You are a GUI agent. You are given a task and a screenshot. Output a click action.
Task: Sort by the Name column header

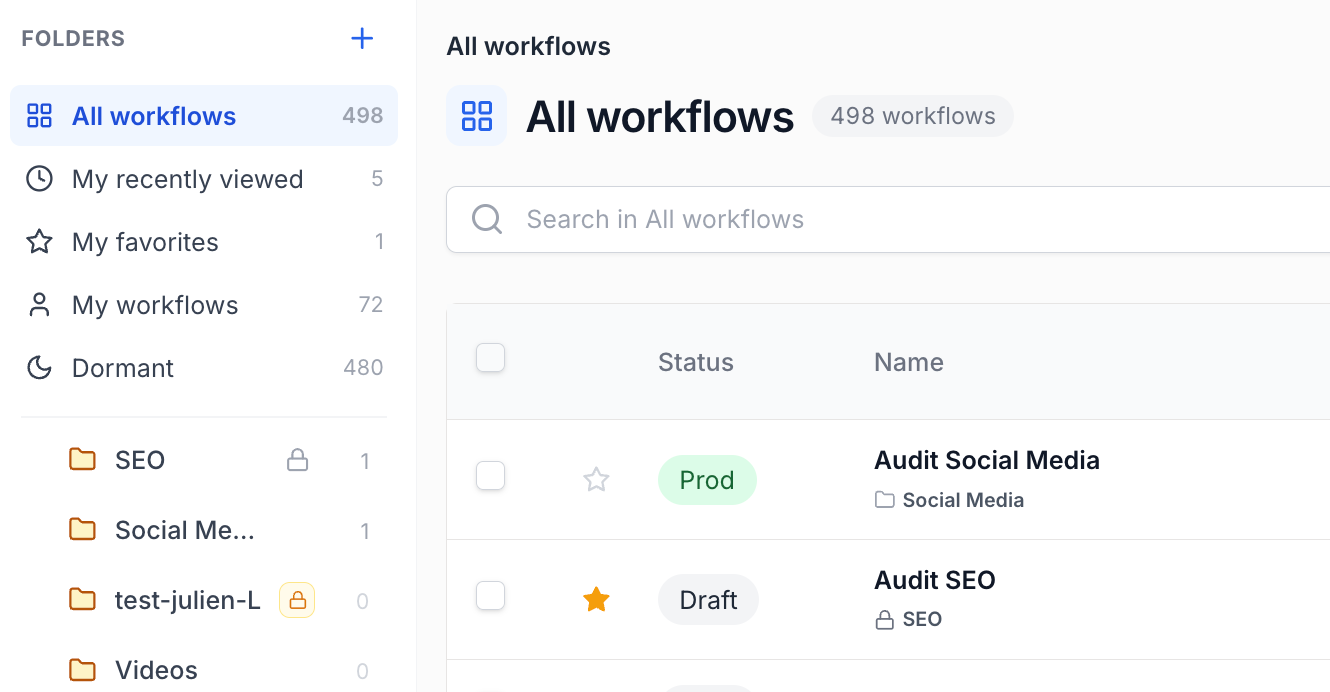pyautogui.click(x=909, y=362)
